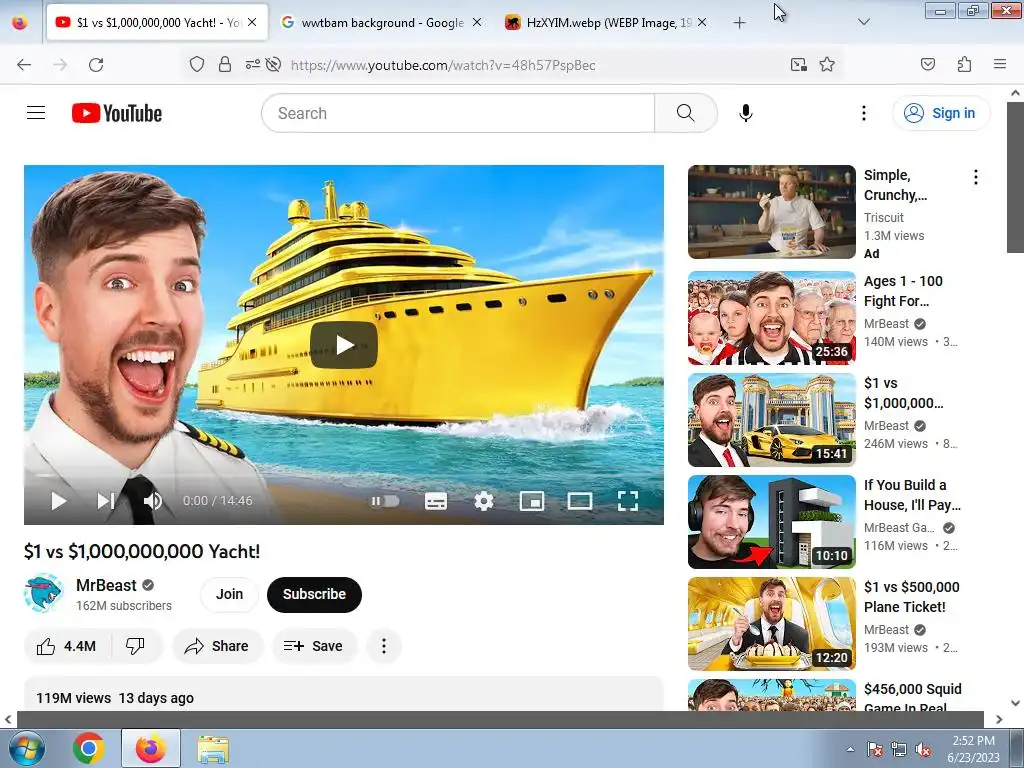Open YouTube settings three-dot menu
The height and width of the screenshot is (768, 1024).
(863, 113)
